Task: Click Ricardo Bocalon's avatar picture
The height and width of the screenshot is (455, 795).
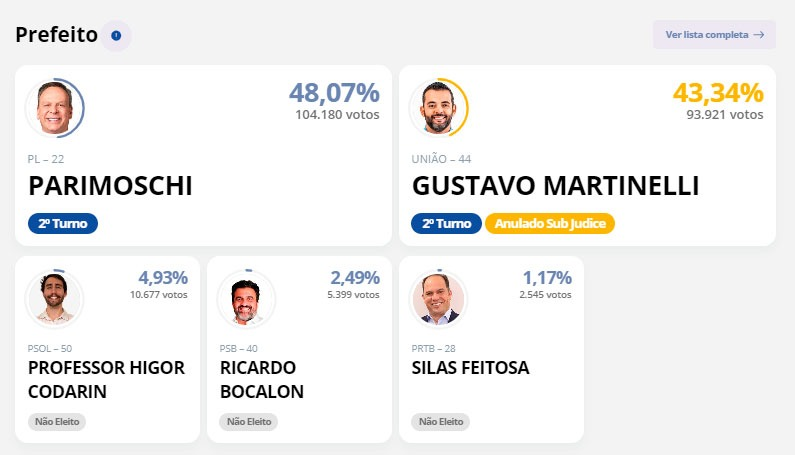Action: [246, 298]
